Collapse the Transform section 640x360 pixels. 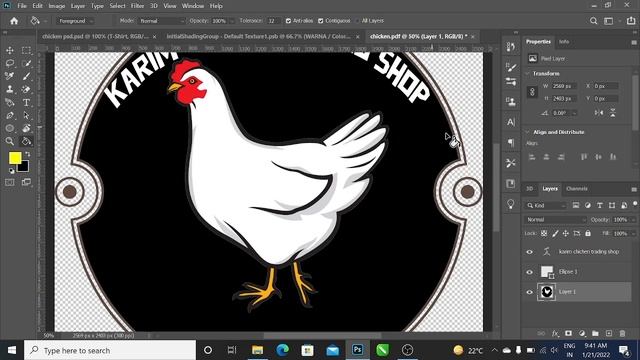(527, 74)
